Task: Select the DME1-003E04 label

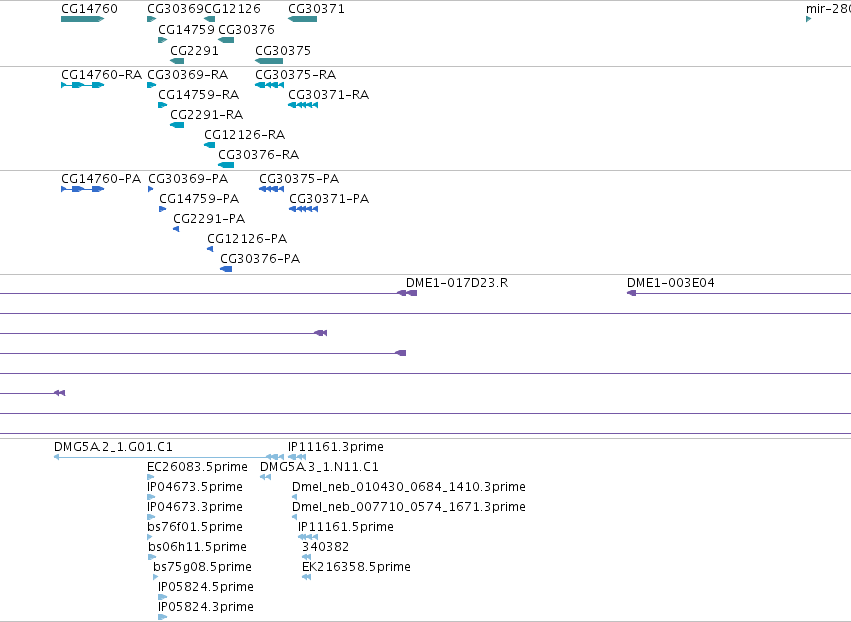Action: click(x=670, y=283)
